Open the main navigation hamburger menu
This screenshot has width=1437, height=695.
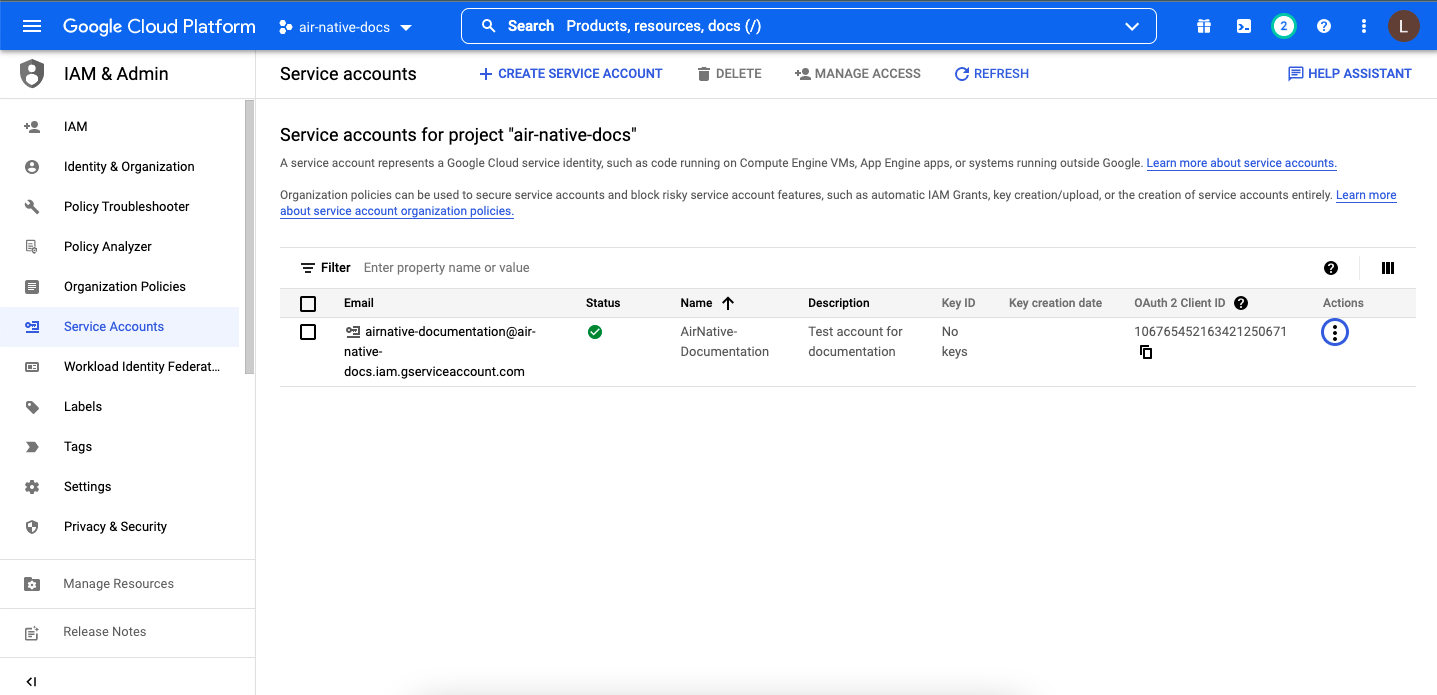click(32, 26)
